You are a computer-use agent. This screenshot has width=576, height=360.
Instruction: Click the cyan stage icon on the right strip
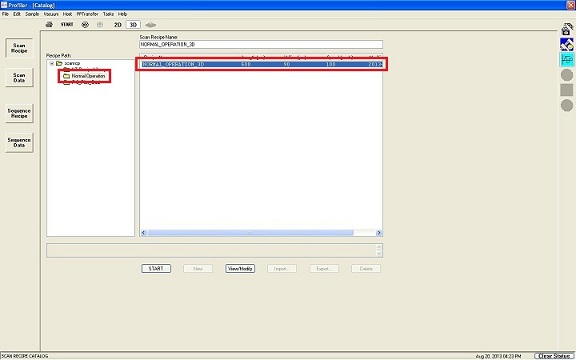[x=567, y=60]
